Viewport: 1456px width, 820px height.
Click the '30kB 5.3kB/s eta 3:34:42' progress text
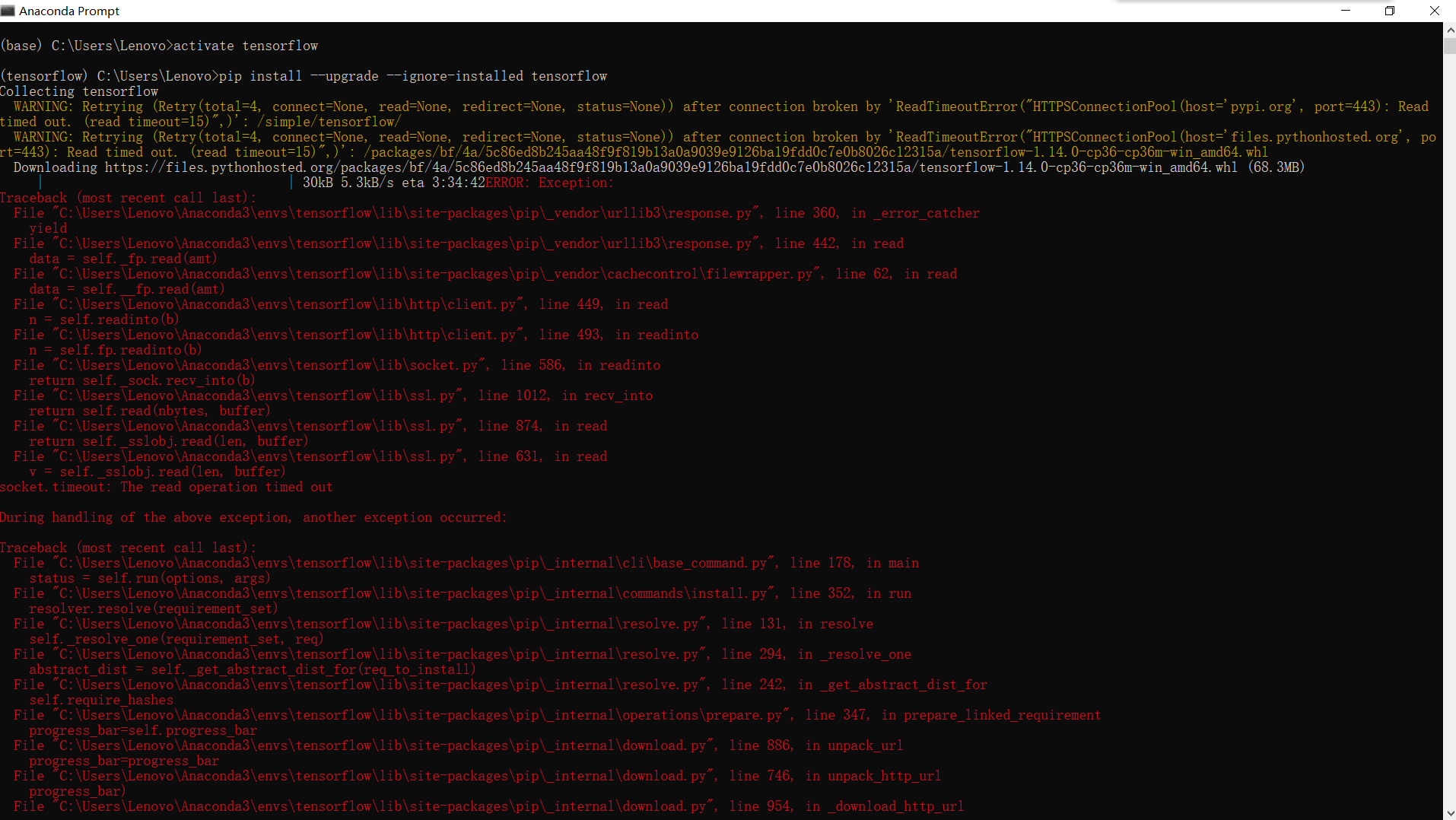393,183
